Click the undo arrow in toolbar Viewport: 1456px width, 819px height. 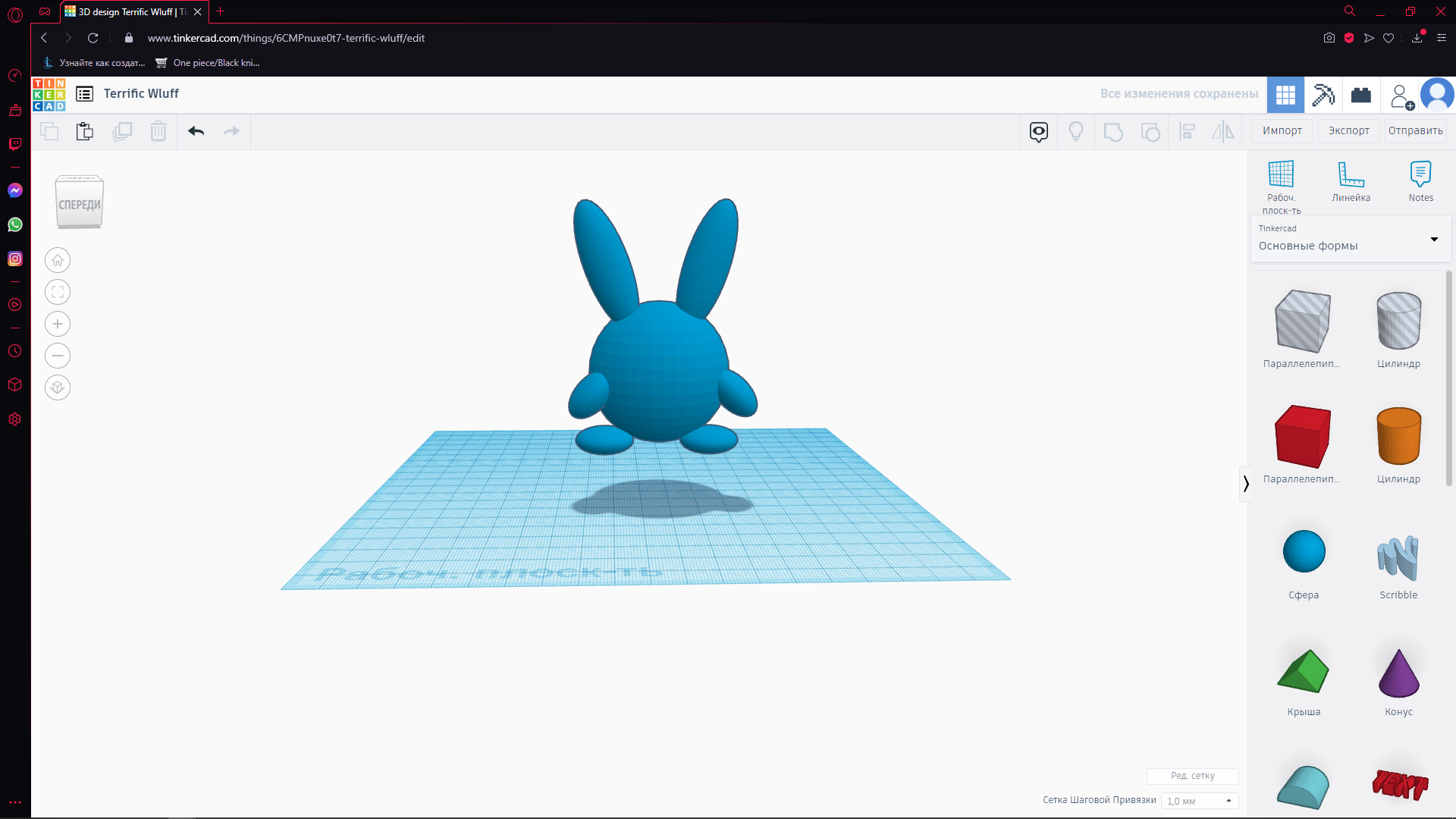(x=196, y=131)
